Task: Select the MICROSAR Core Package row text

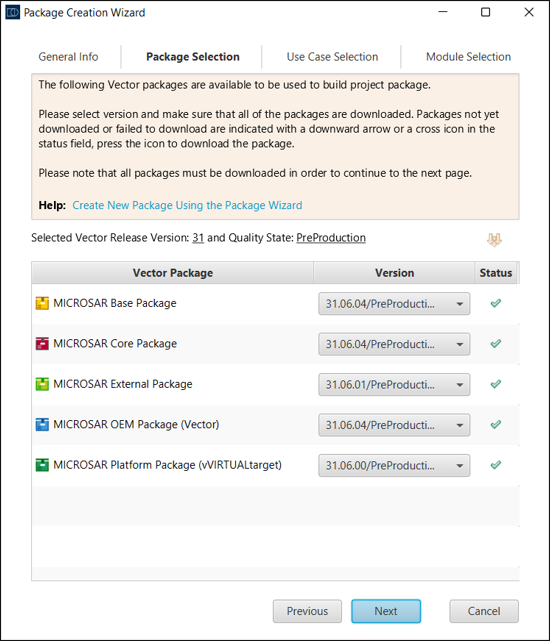Action: 115,344
